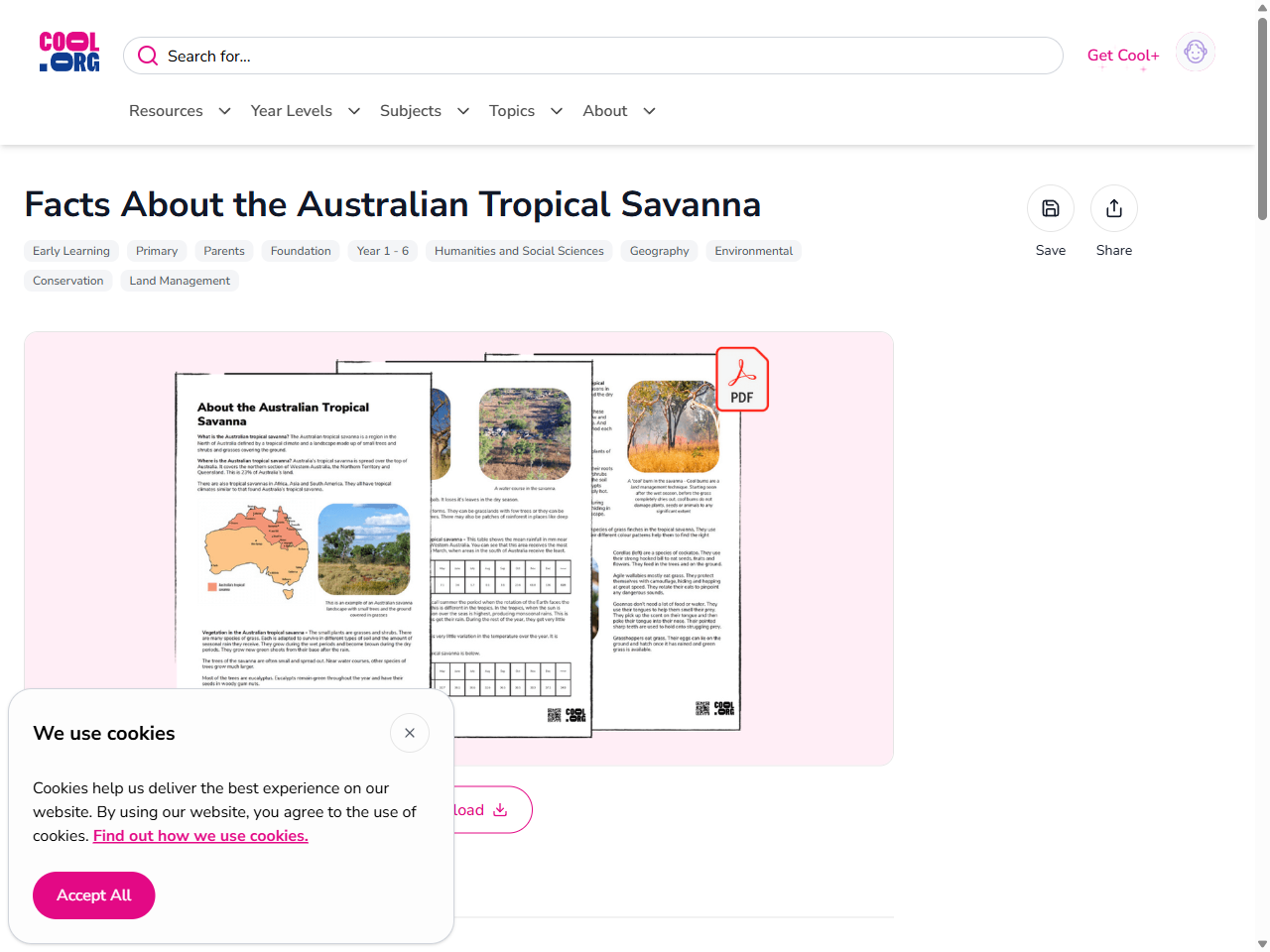Image resolution: width=1270 pixels, height=952 pixels.
Task: Click the download arrow icon
Action: tap(500, 810)
